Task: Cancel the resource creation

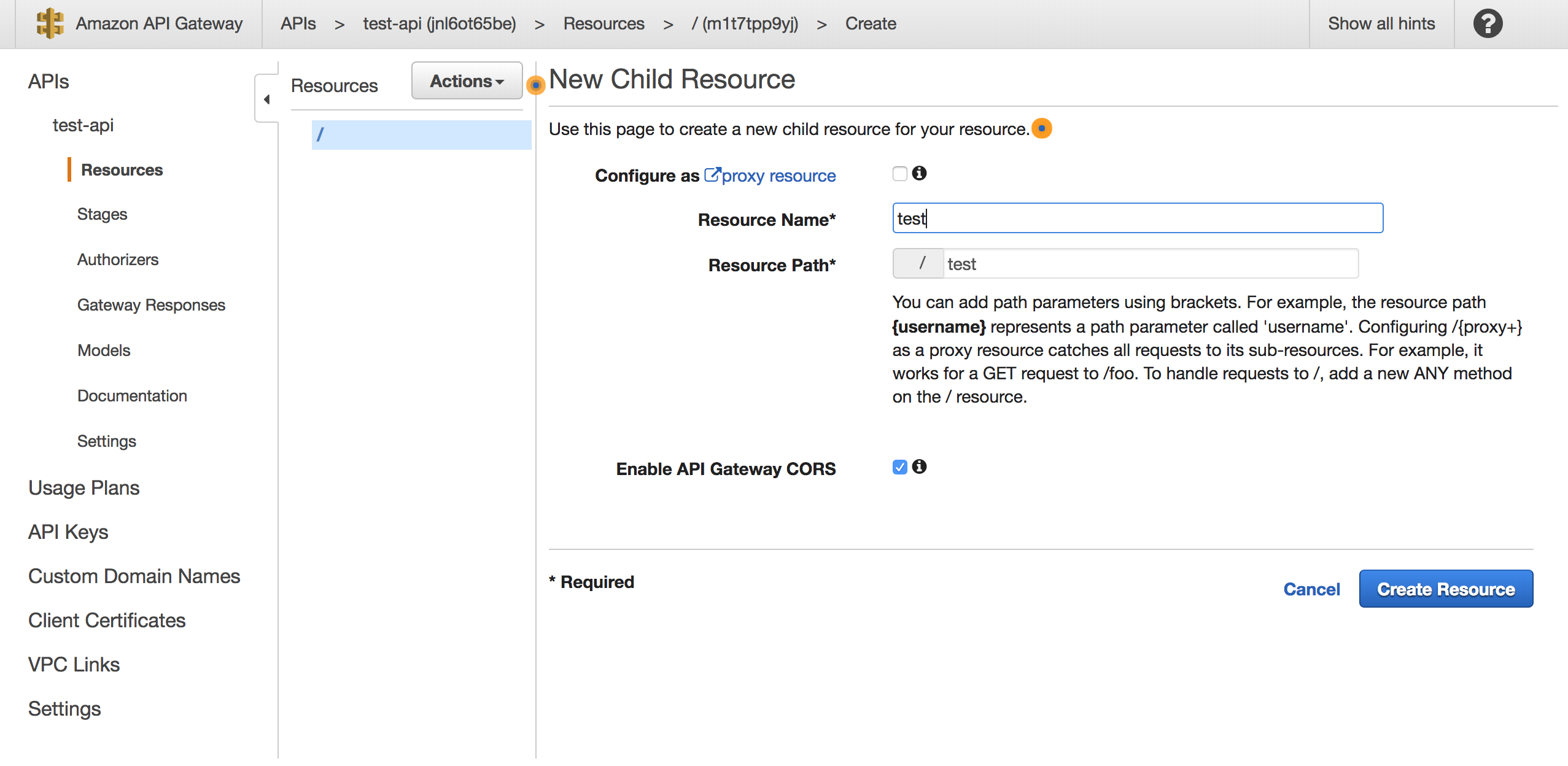Action: [1311, 589]
